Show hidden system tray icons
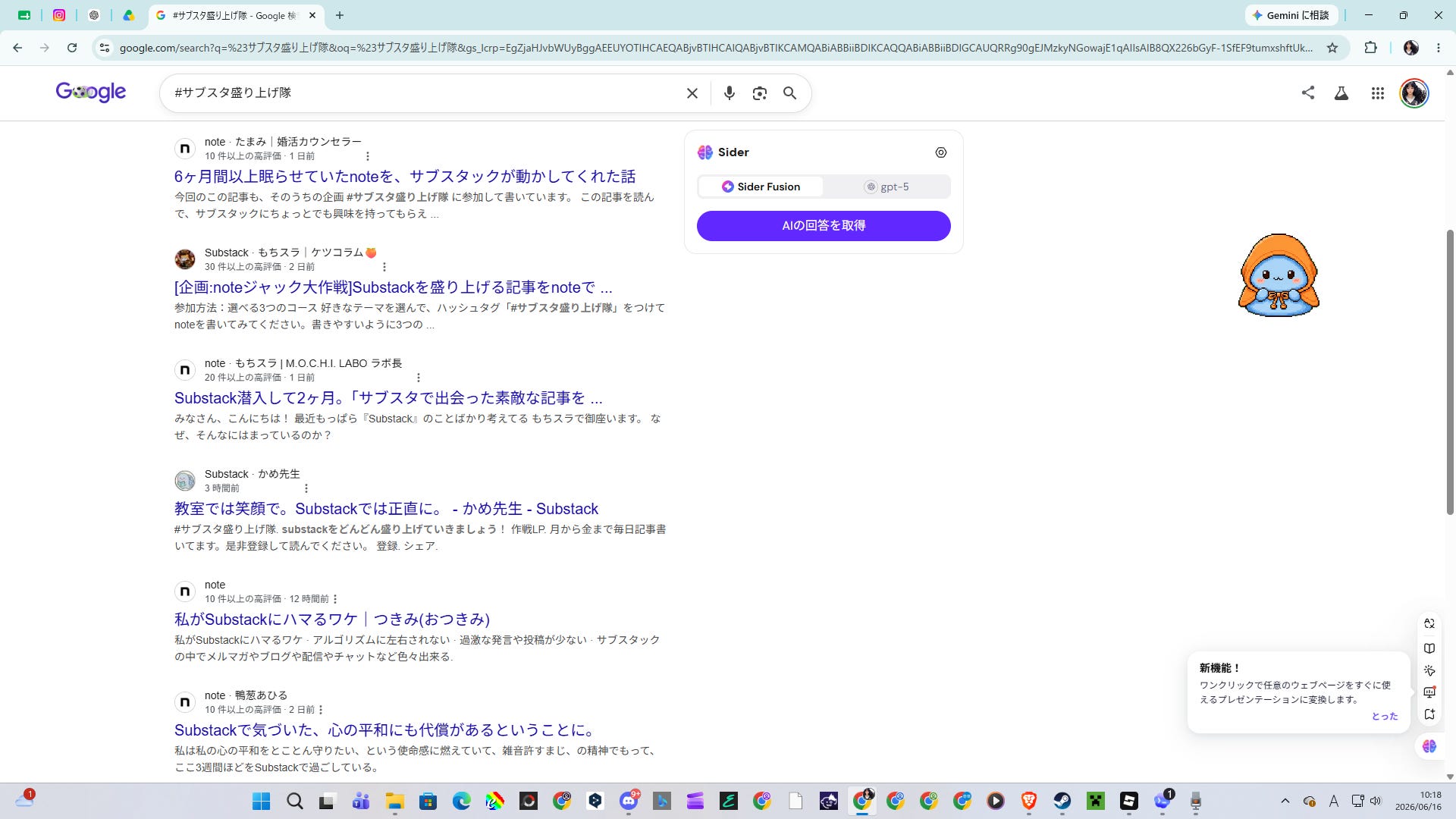The height and width of the screenshot is (819, 1456). click(x=1285, y=802)
